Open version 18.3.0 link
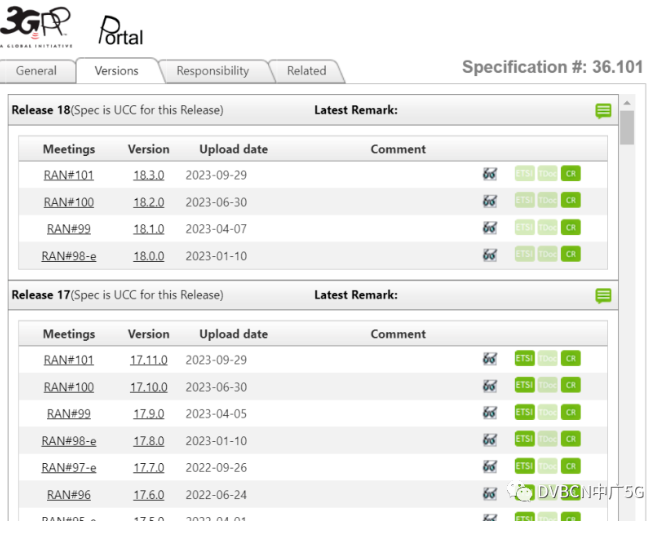Viewport: 651px width, 540px height. click(149, 174)
